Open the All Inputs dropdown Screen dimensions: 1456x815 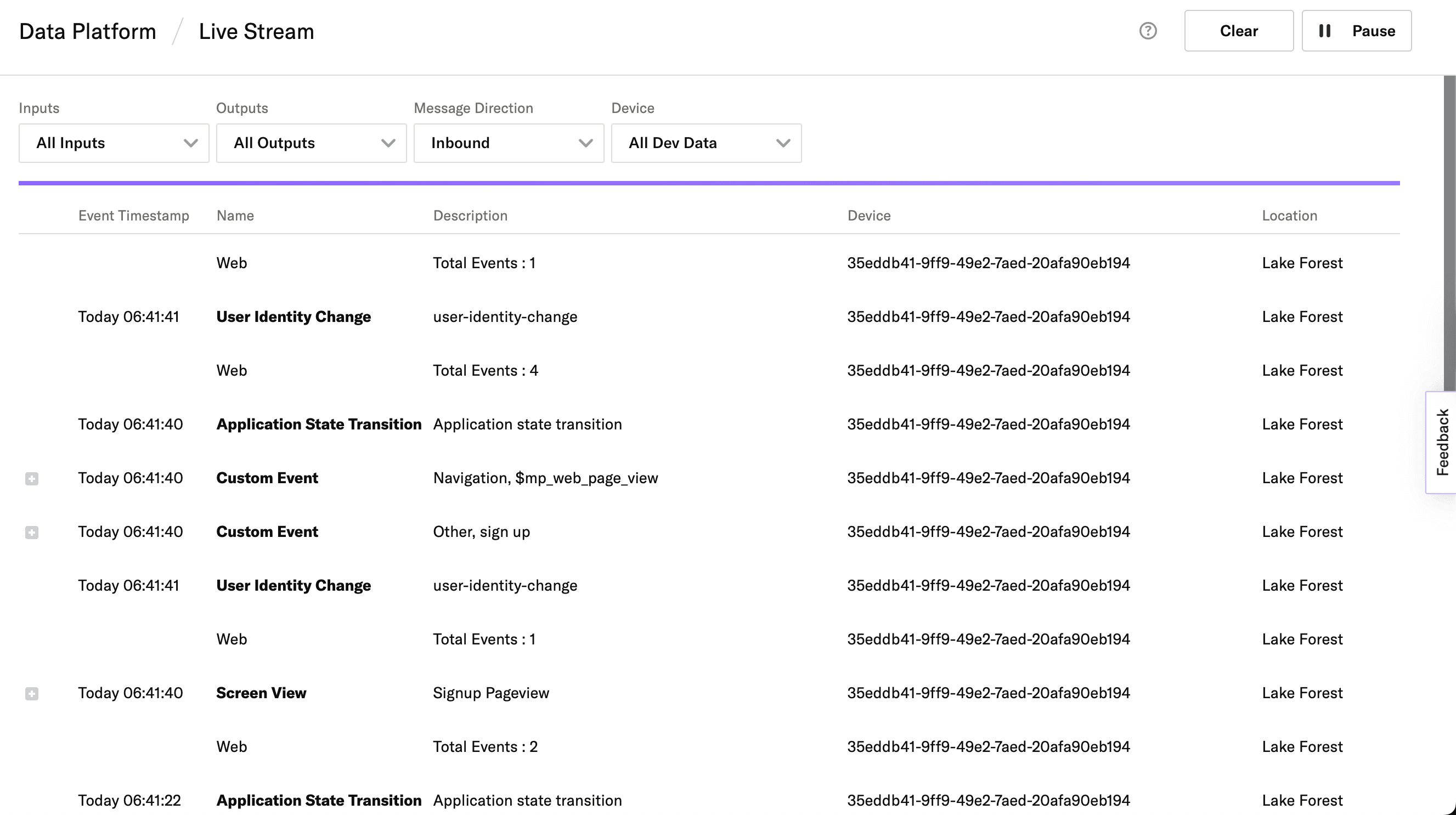[114, 143]
